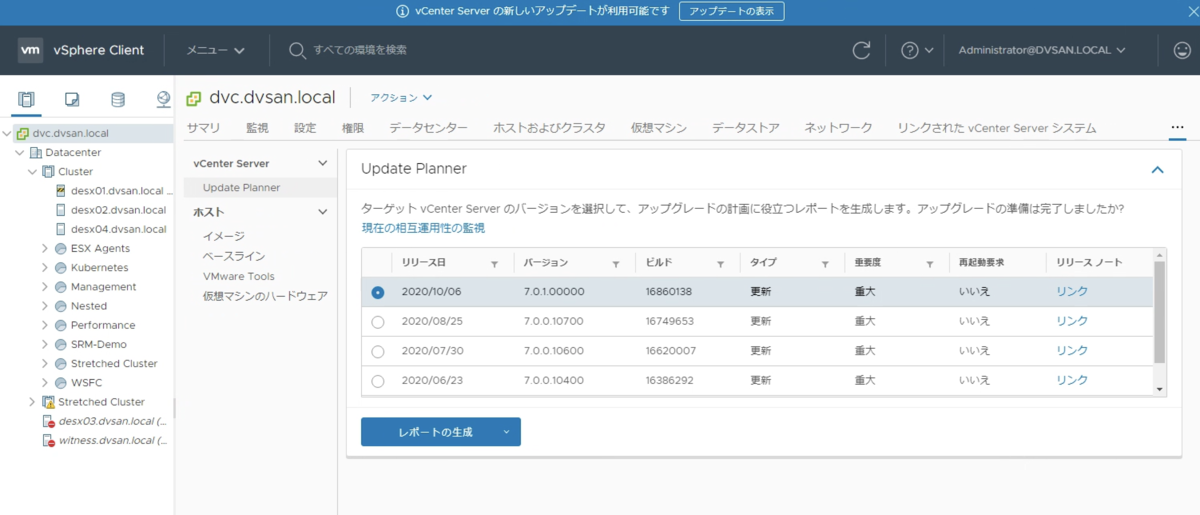The height and width of the screenshot is (515, 1200).
Task: Select the 2020/08/25 release radio button
Action: [x=377, y=322]
